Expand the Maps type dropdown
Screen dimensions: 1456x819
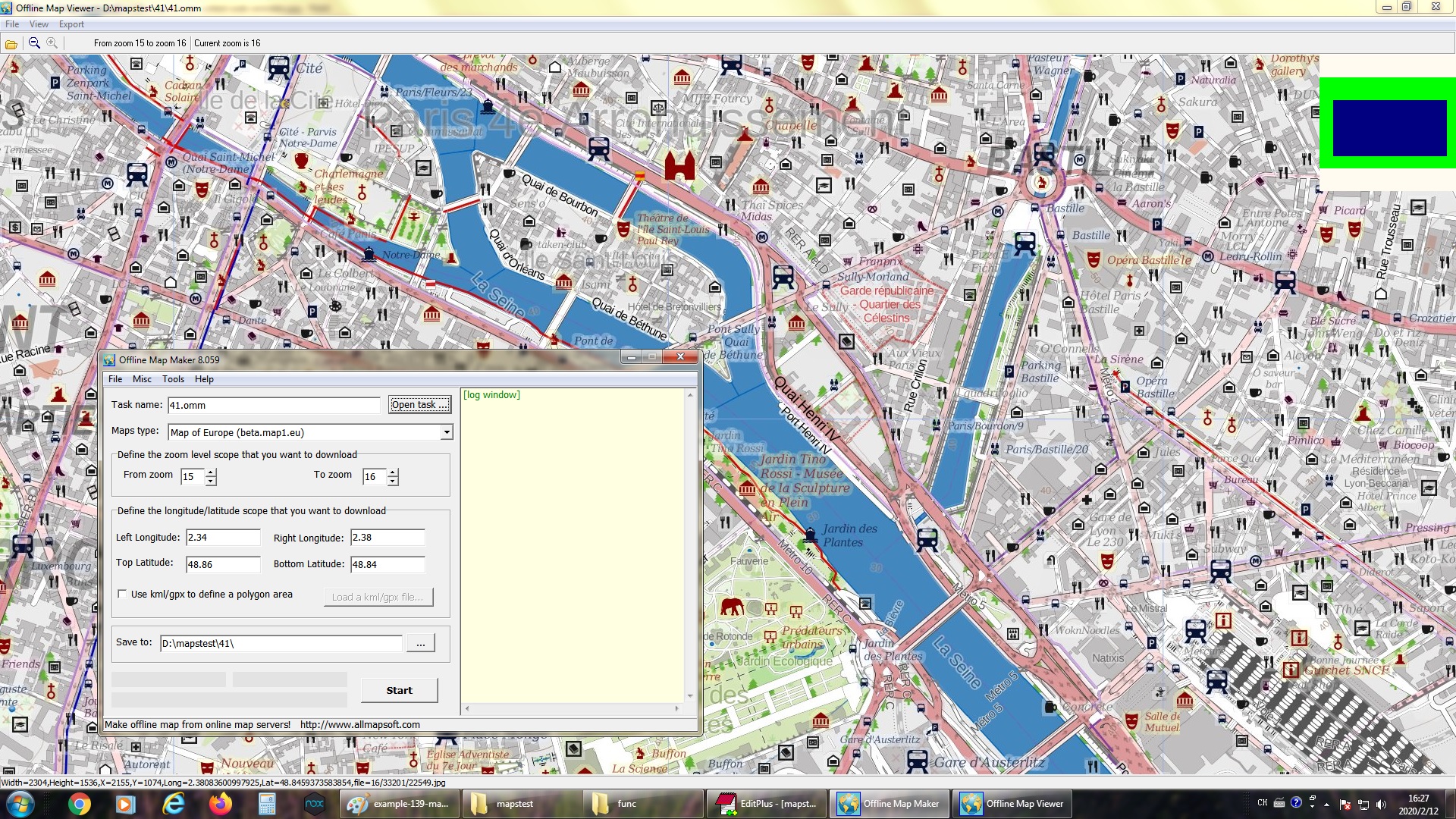click(x=447, y=432)
